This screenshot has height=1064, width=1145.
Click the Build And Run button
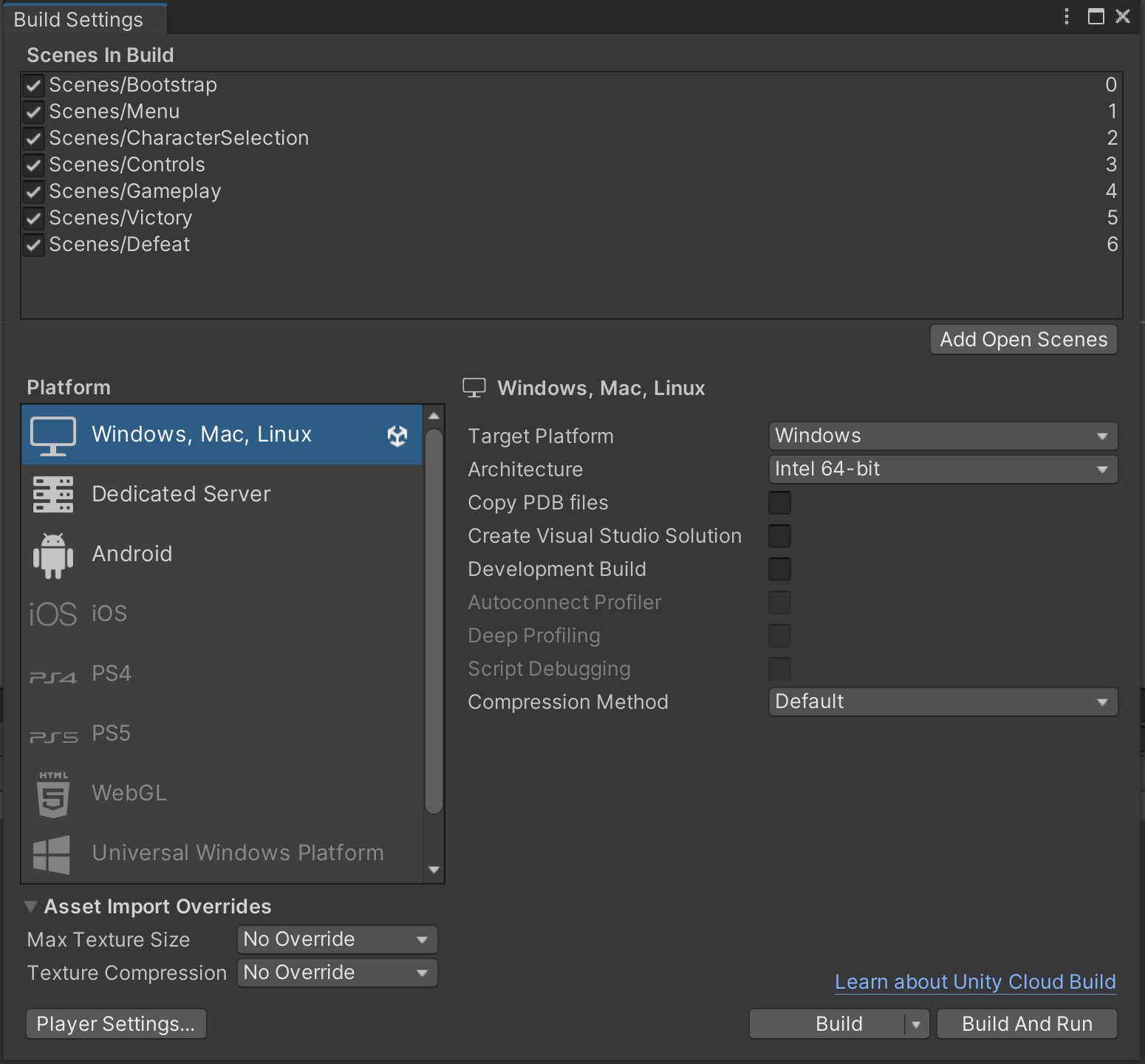point(1027,1024)
